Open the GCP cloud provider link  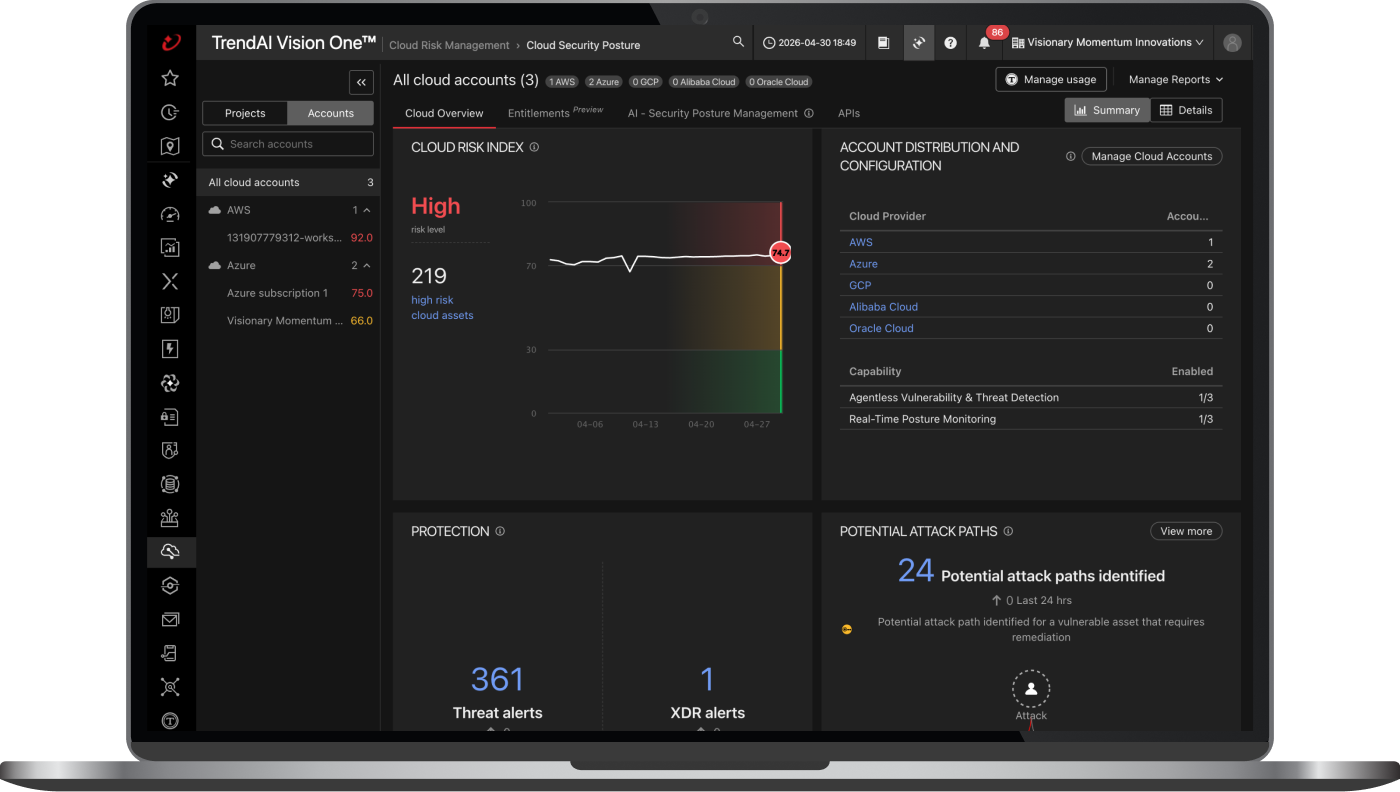pos(860,285)
